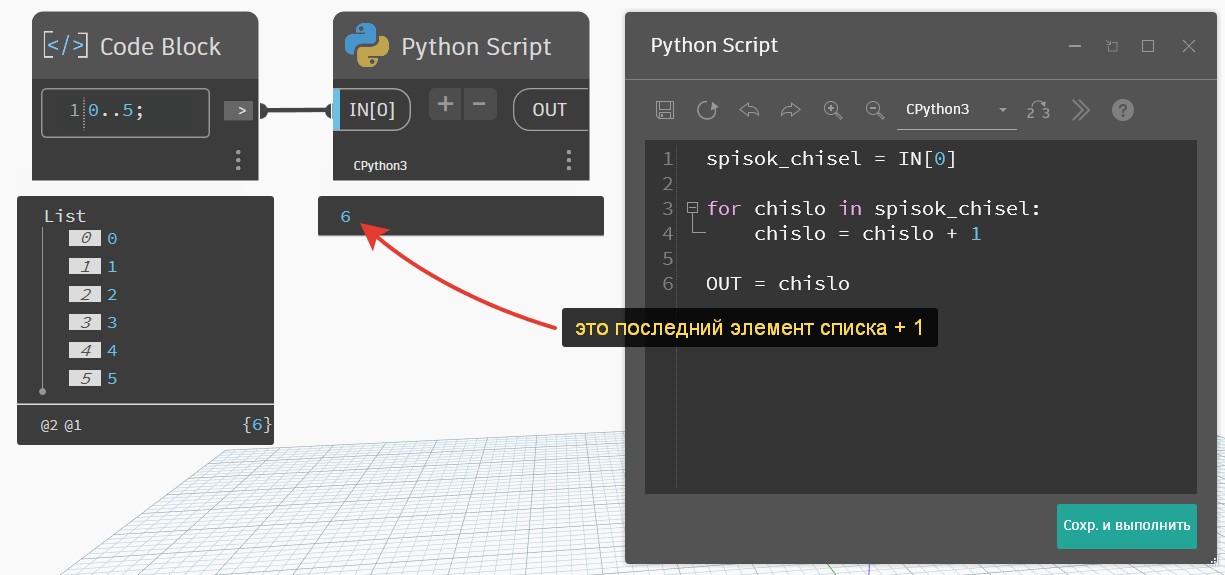Image resolution: width=1225 pixels, height=575 pixels.
Task: Click the Python logo icon on the node
Action: click(x=366, y=45)
